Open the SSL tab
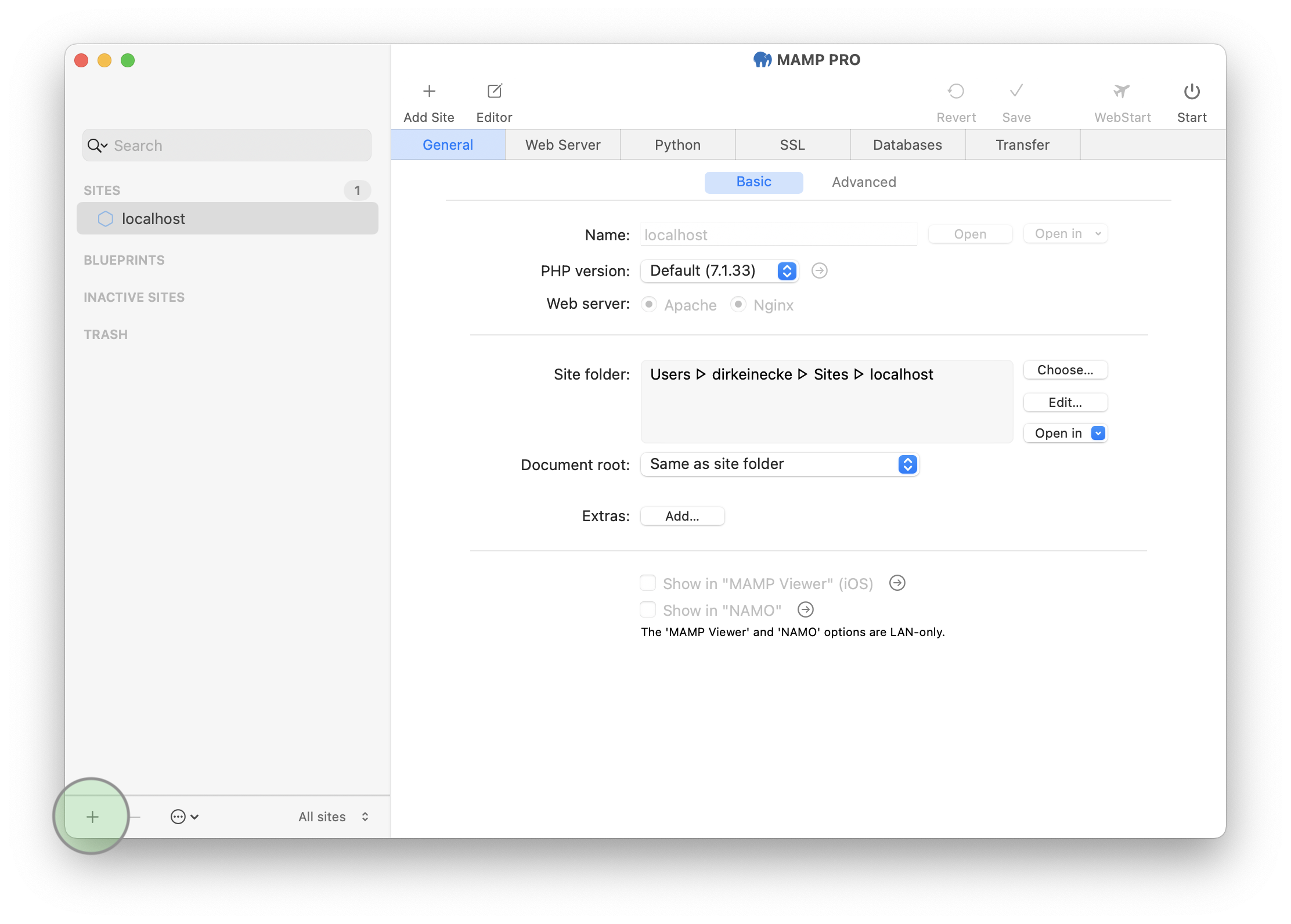Screen dimensions: 1291x924 click(792, 145)
